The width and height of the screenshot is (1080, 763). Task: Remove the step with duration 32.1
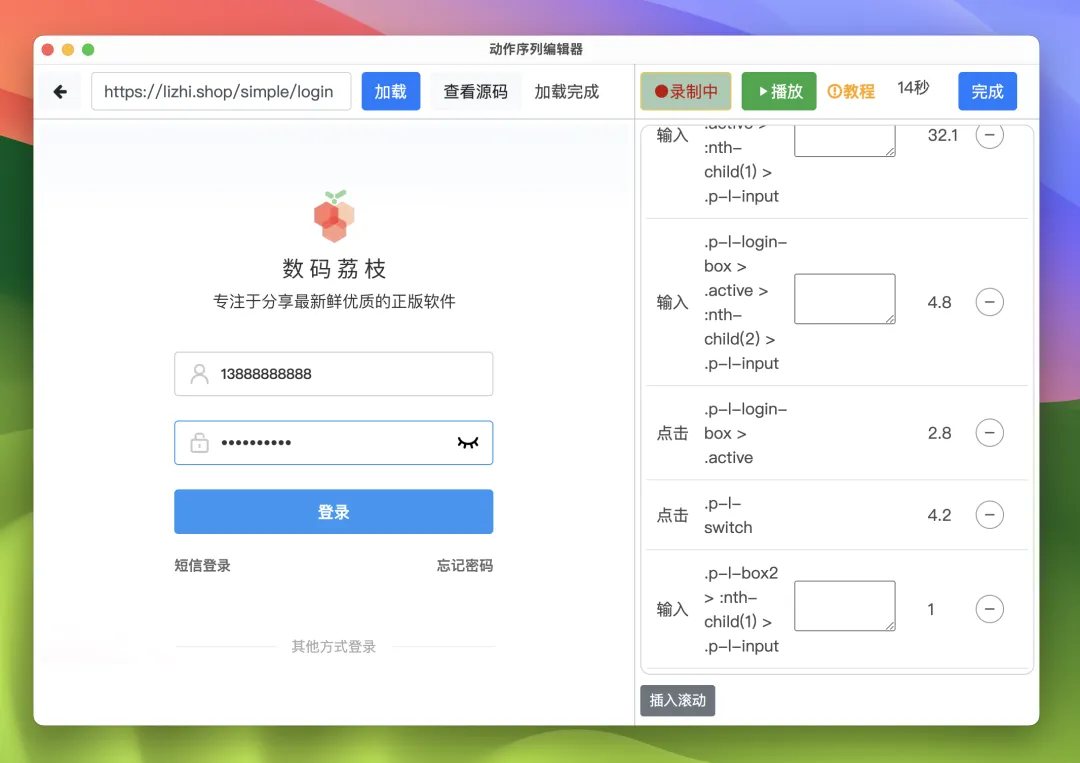coord(989,135)
